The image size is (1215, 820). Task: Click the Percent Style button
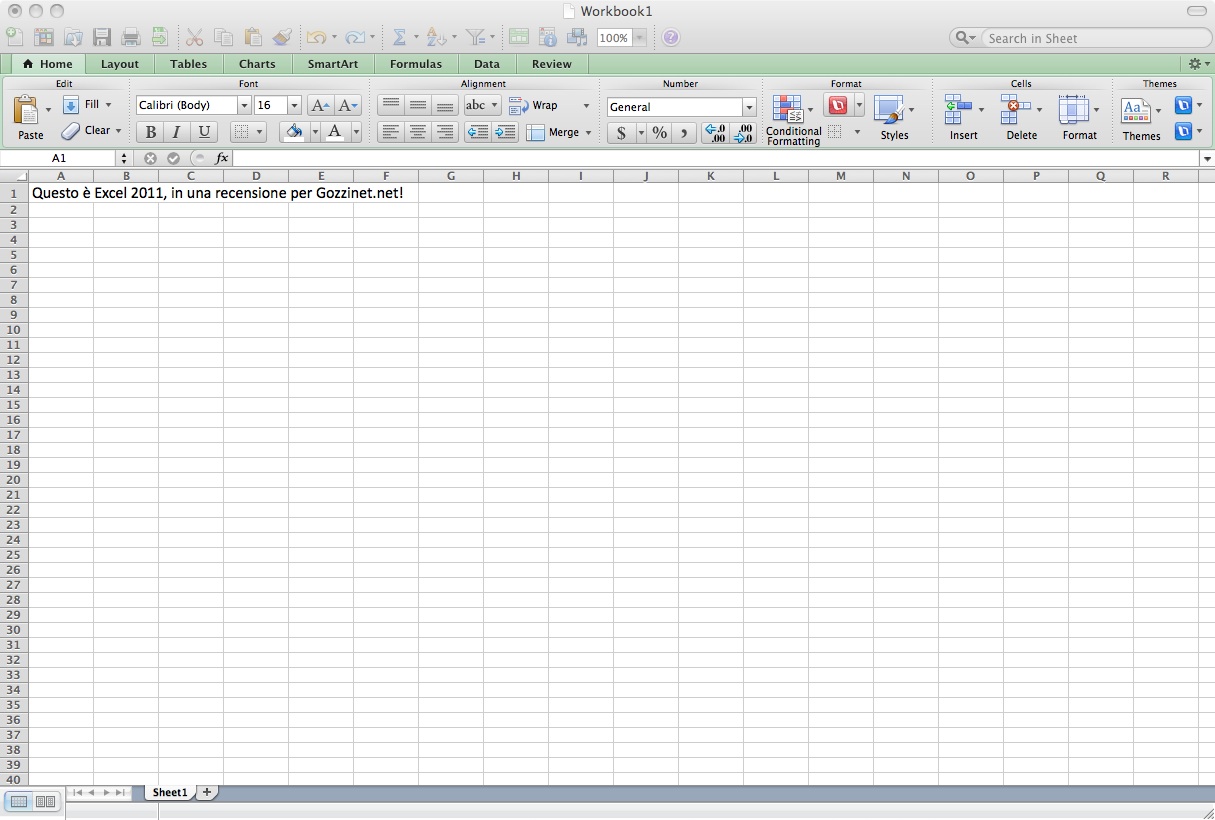click(659, 133)
